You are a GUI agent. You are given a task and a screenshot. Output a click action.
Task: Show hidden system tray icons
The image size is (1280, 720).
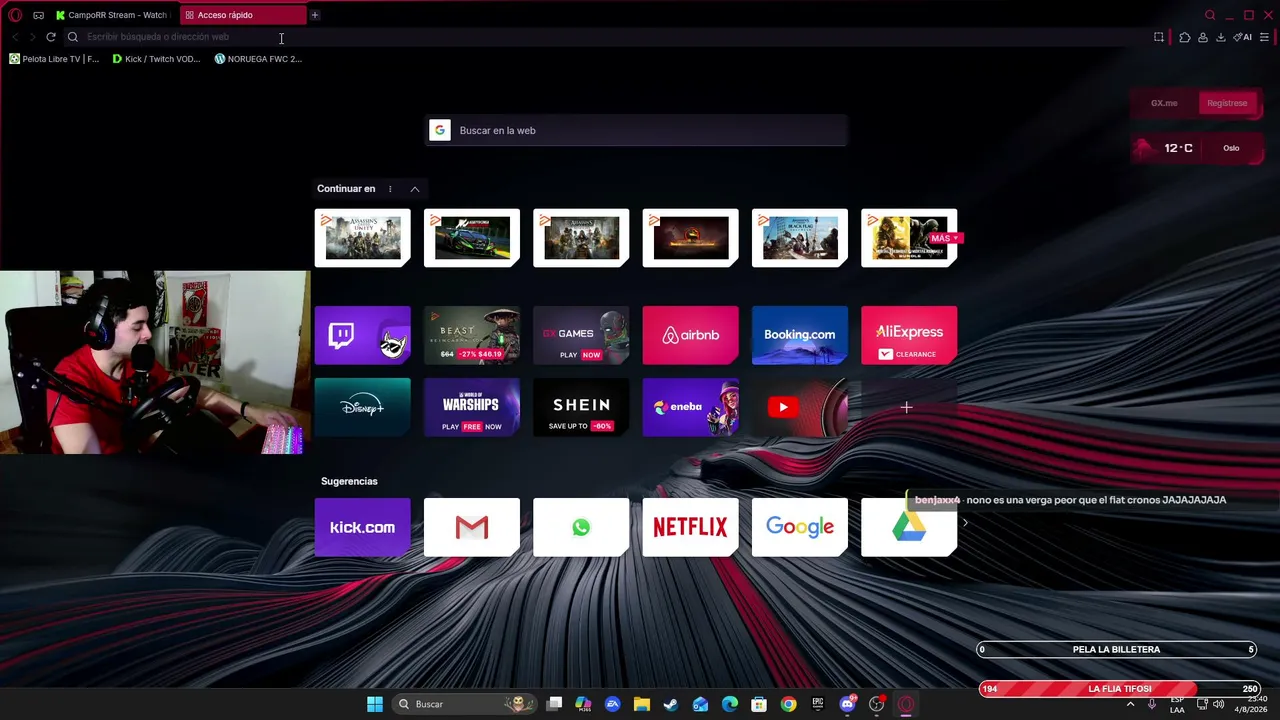[x=1131, y=704]
